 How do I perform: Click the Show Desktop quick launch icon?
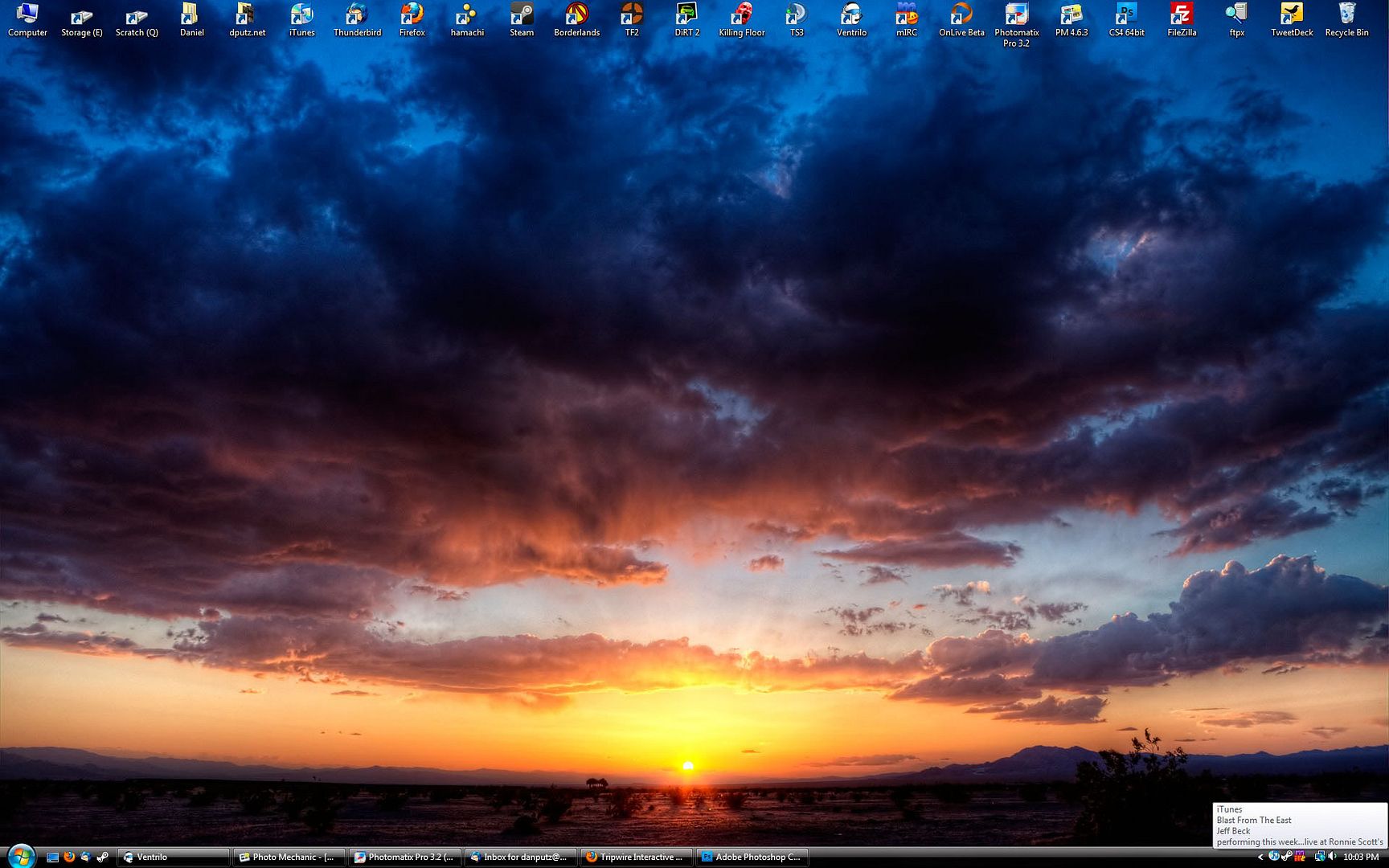(52, 858)
